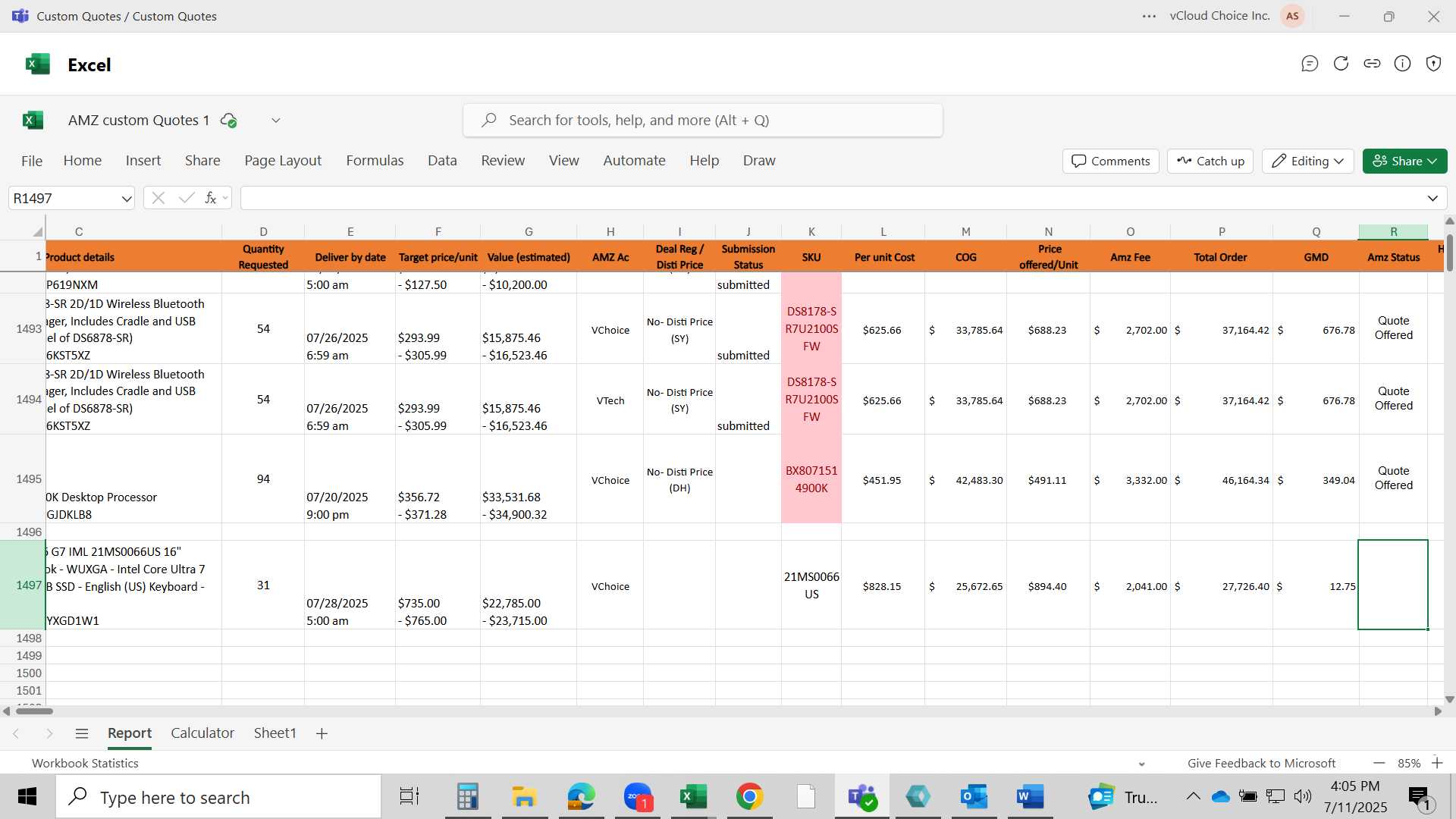Select column R header
Screen dimensions: 1456x819
[x=1393, y=231]
